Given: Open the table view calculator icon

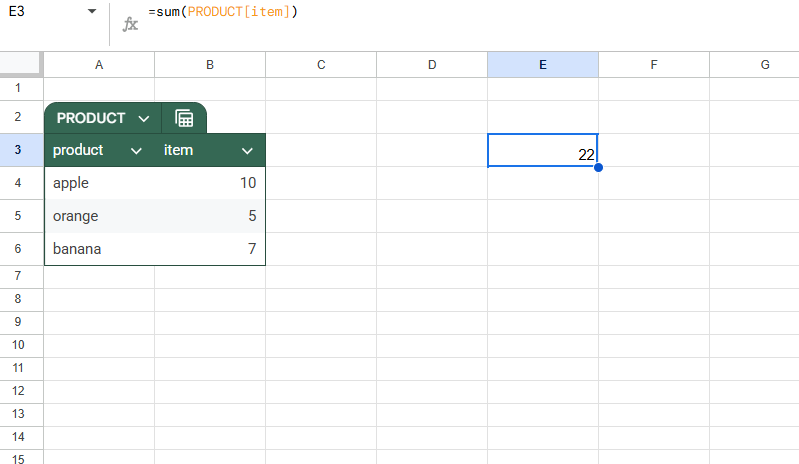Looking at the screenshot, I should pyautogui.click(x=184, y=118).
